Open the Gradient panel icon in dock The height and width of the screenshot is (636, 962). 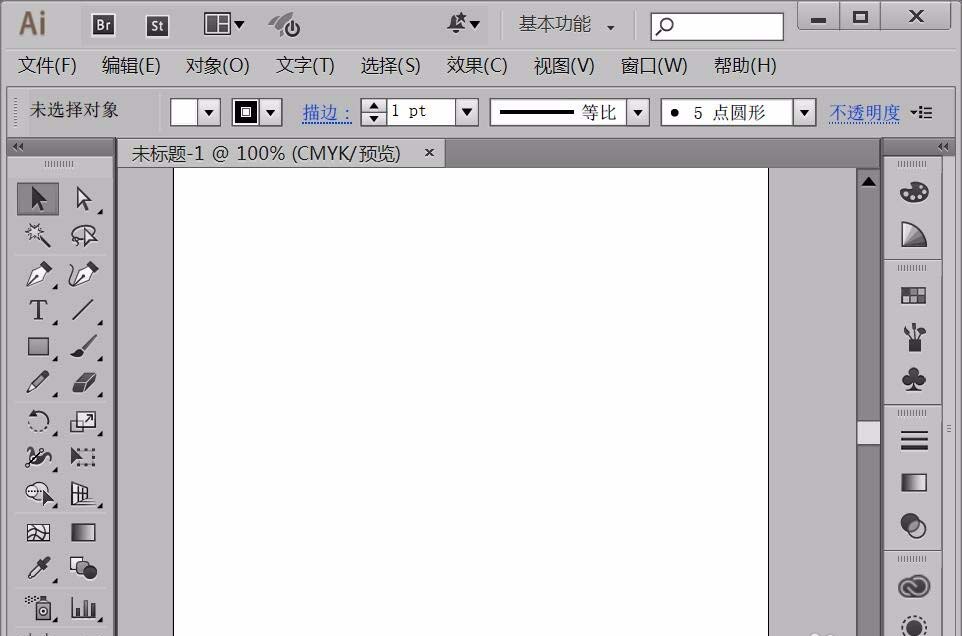coord(914,483)
